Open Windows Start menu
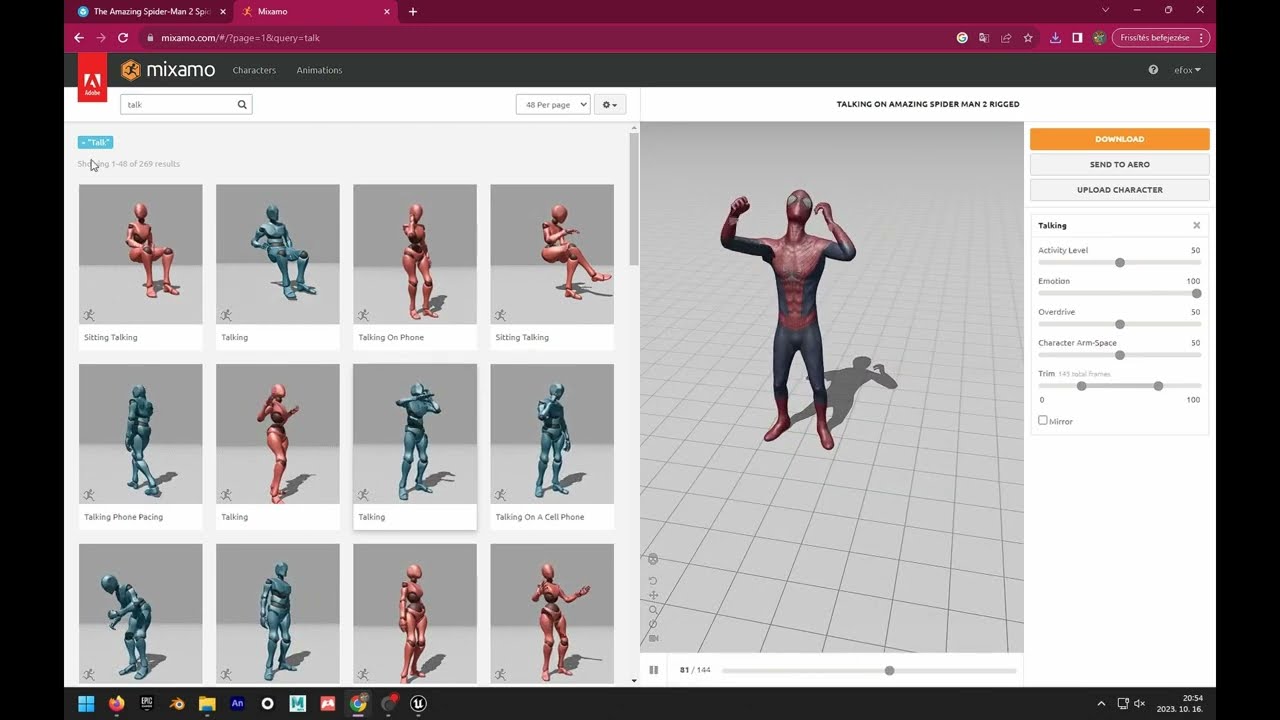This screenshot has width=1280, height=720. coord(86,703)
